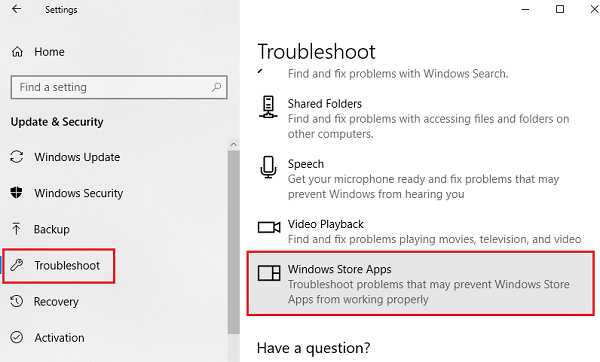This screenshot has height=362, width=600.
Task: Click the Recovery clock icon
Action: coord(16,301)
